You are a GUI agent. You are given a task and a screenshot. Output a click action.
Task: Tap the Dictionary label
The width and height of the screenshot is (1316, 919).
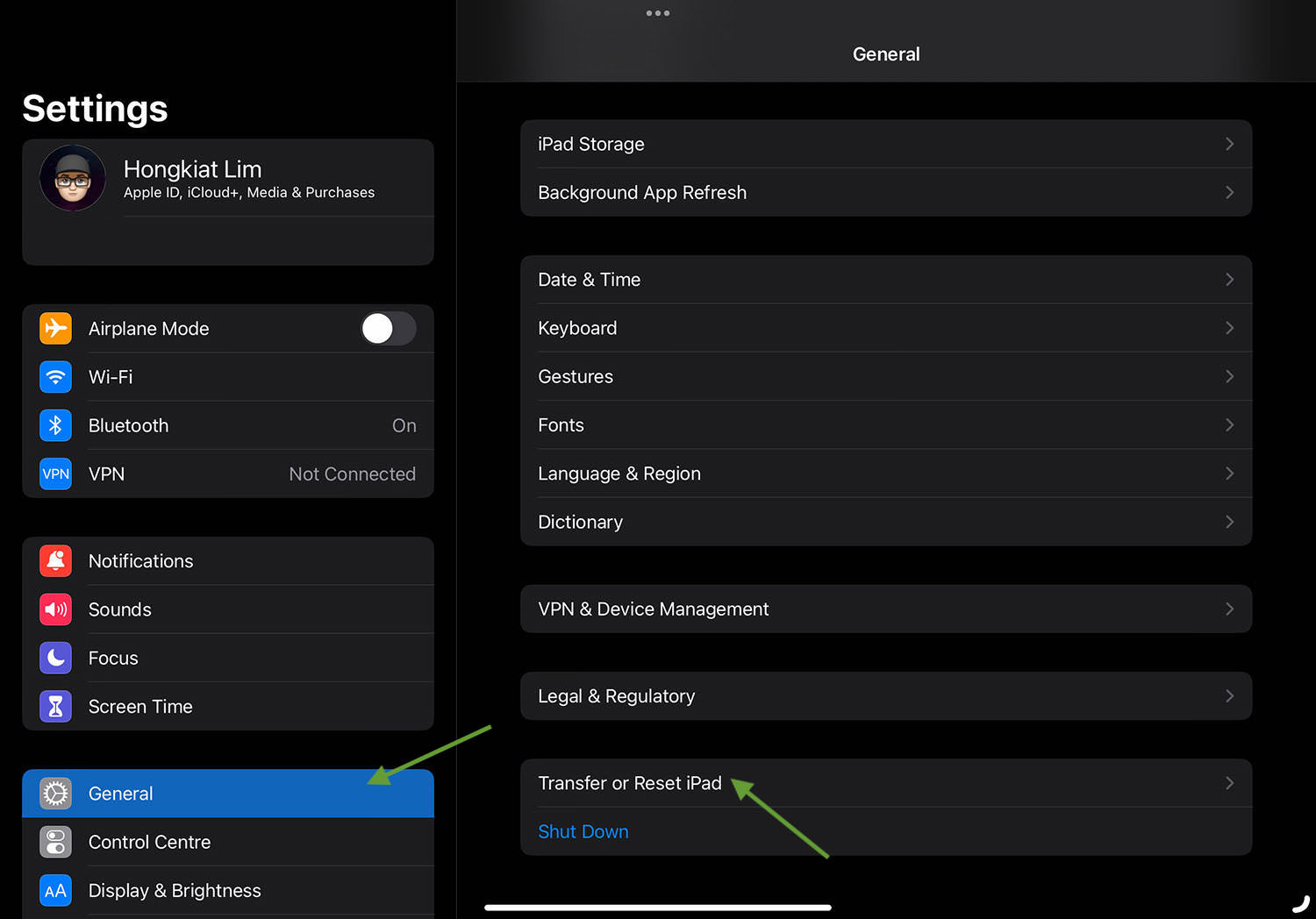tap(581, 522)
